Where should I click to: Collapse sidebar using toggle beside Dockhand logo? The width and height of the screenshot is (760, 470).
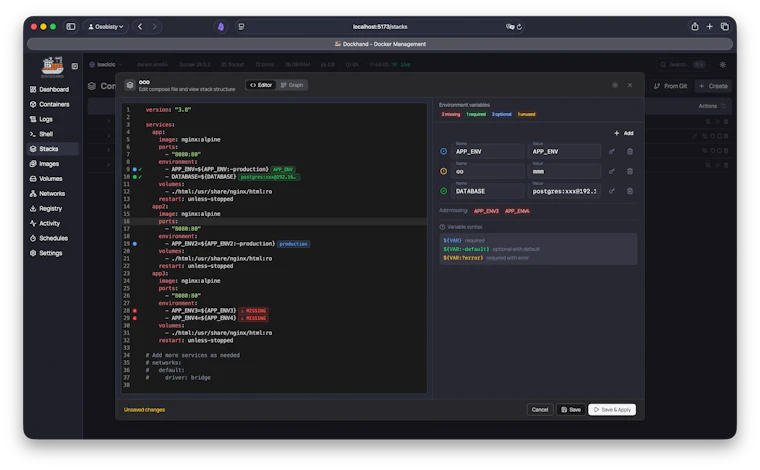[75, 66]
